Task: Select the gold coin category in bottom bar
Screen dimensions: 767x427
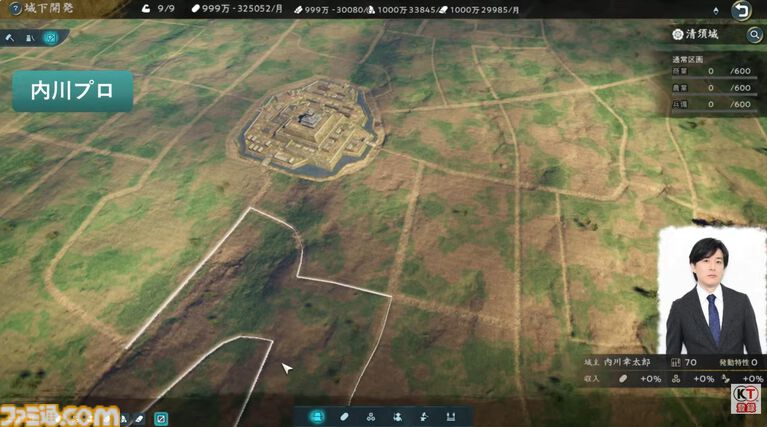Action: [344, 417]
